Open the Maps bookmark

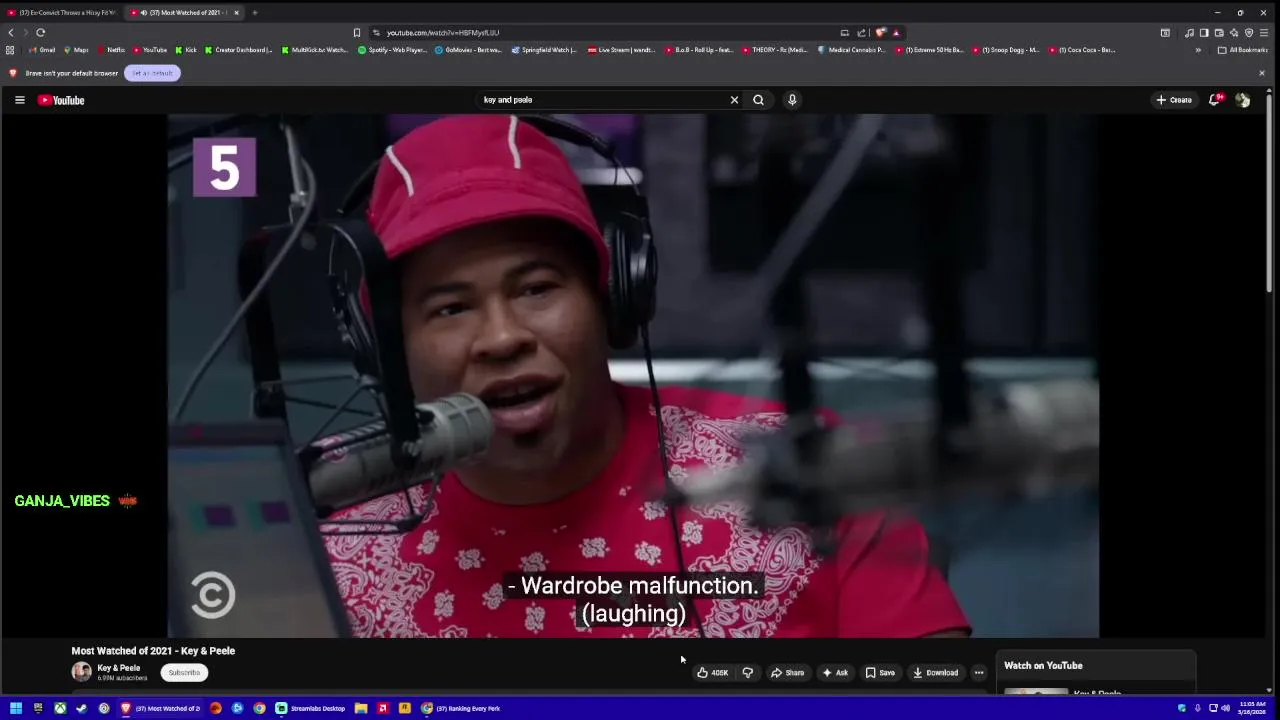(76, 50)
